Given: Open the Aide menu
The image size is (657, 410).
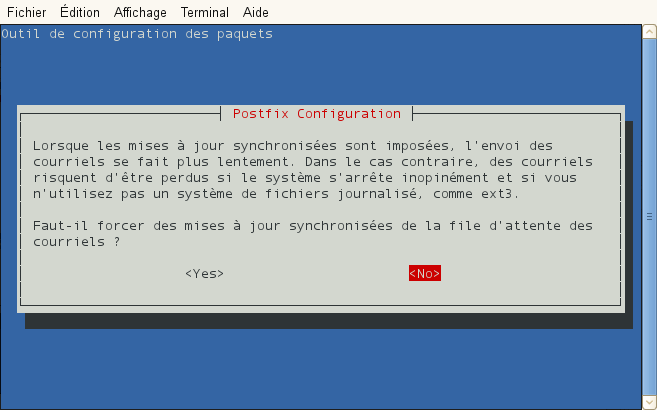Looking at the screenshot, I should point(256,12).
